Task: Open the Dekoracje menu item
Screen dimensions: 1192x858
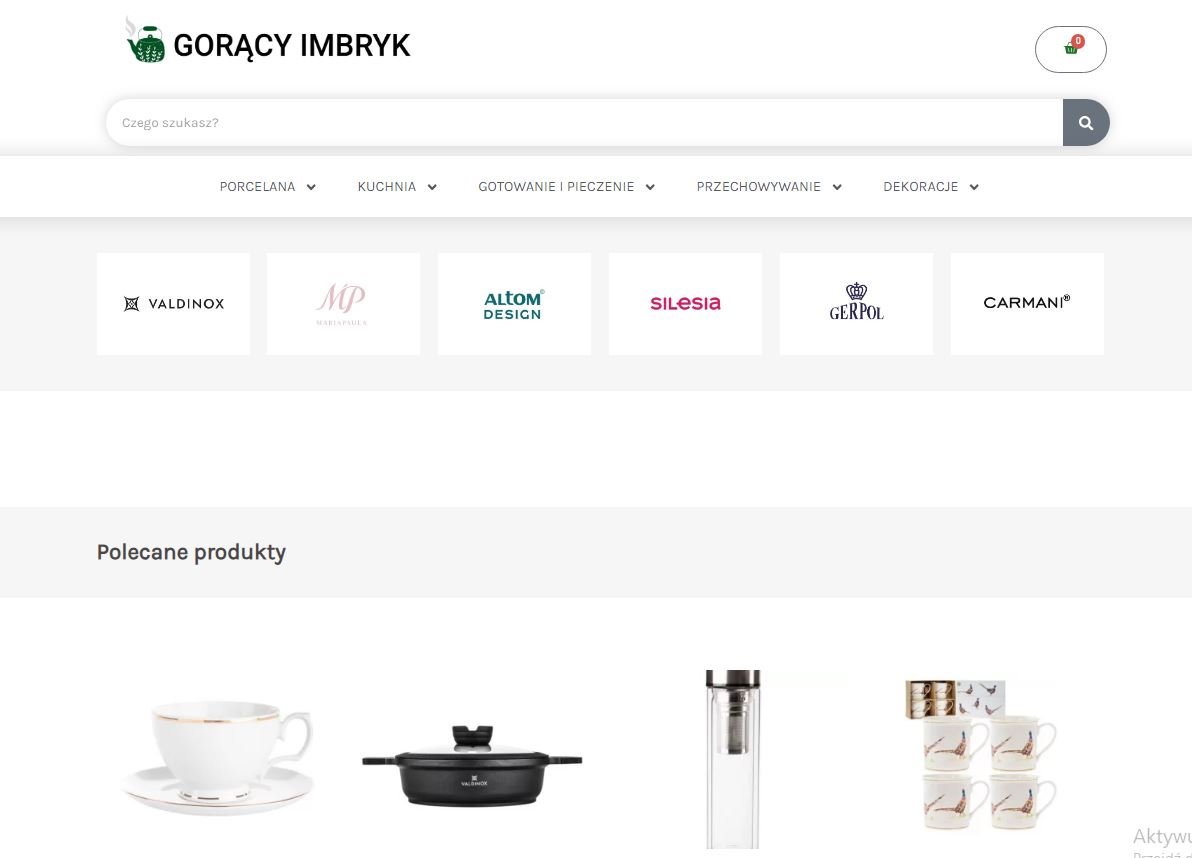Action: coord(921,187)
